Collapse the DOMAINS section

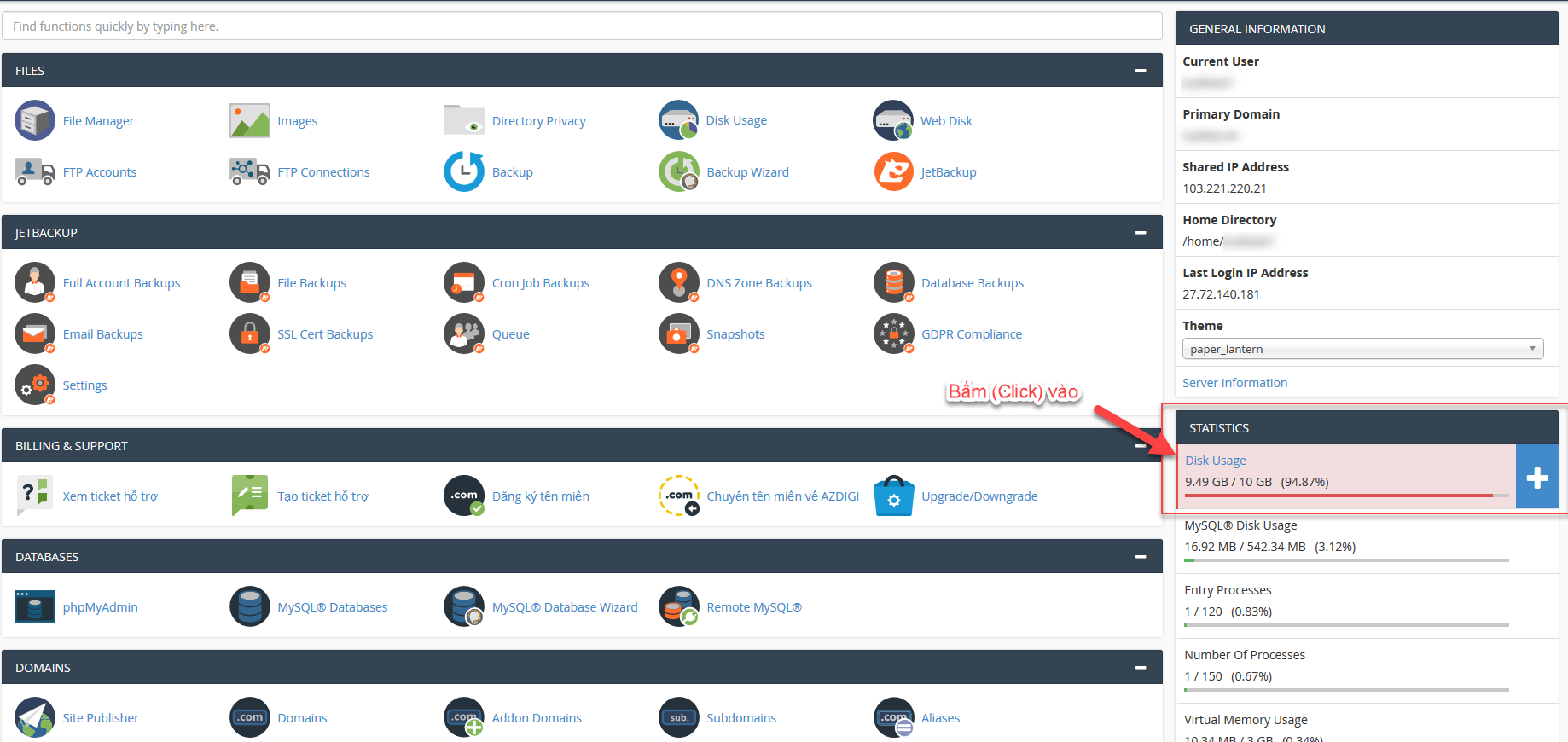coord(1141,668)
